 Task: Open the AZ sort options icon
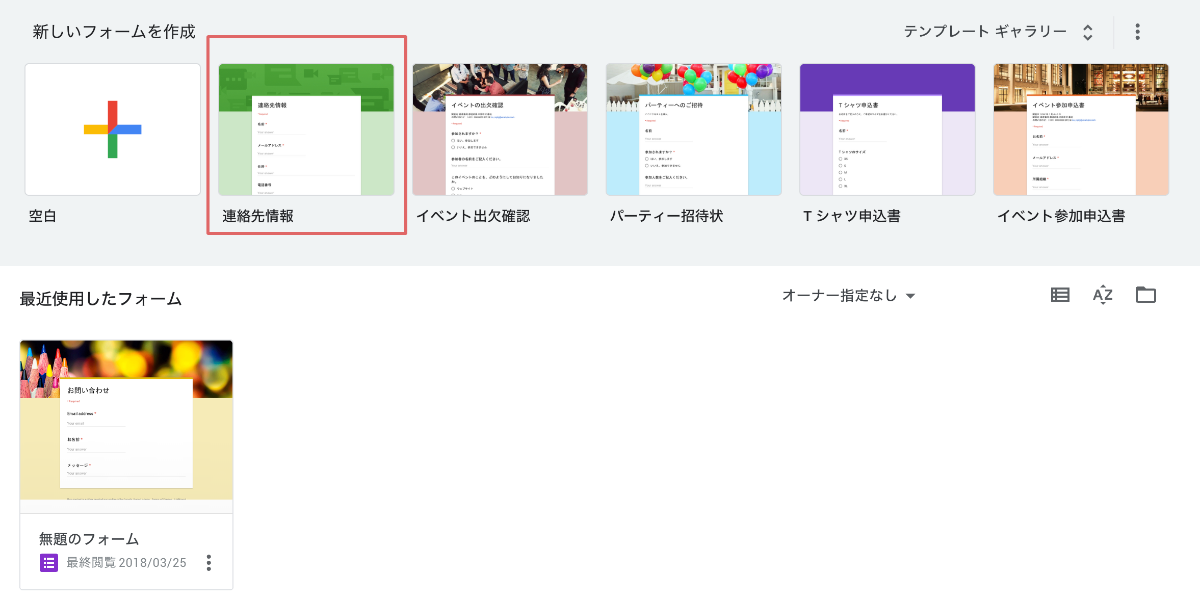point(1103,295)
